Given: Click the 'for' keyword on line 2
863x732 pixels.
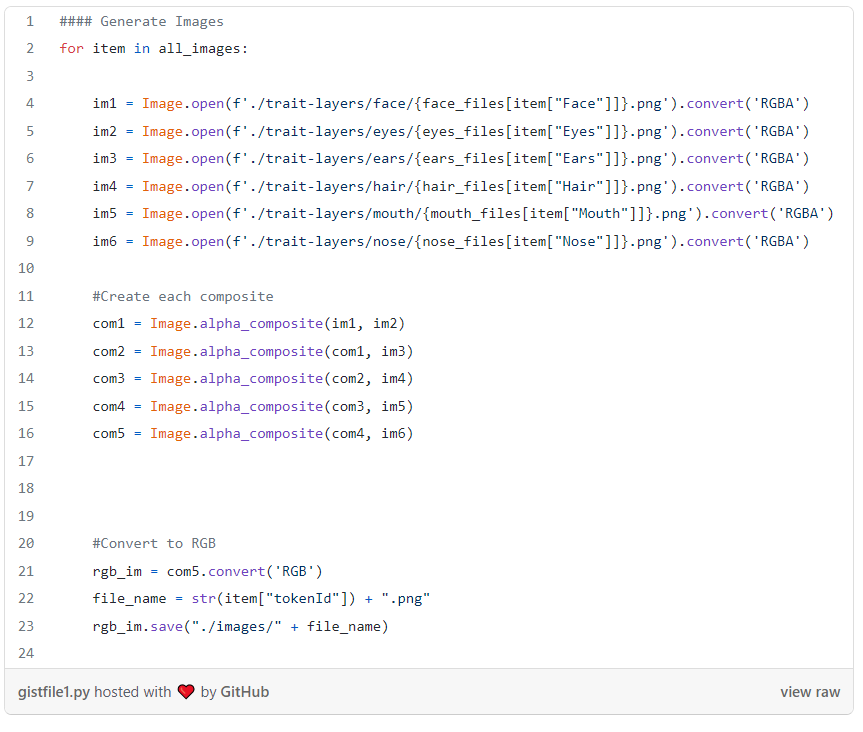Looking at the screenshot, I should [x=72, y=48].
